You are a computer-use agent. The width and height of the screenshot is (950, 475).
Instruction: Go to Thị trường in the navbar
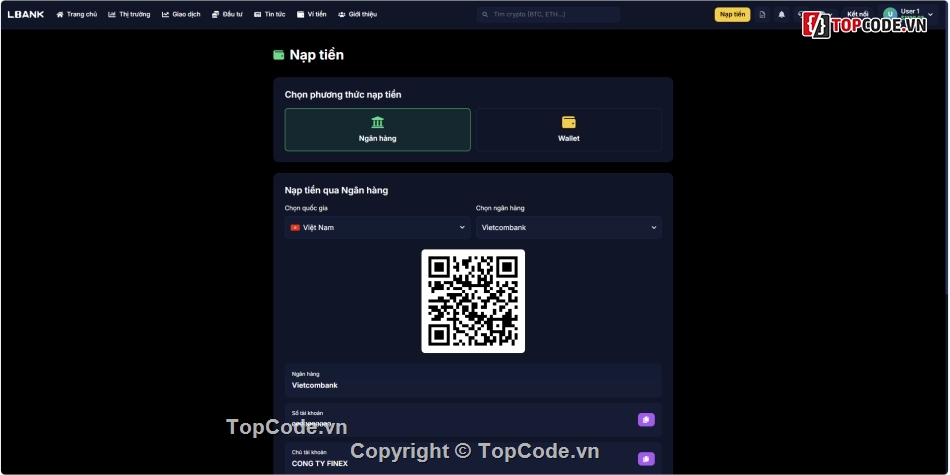(x=129, y=15)
